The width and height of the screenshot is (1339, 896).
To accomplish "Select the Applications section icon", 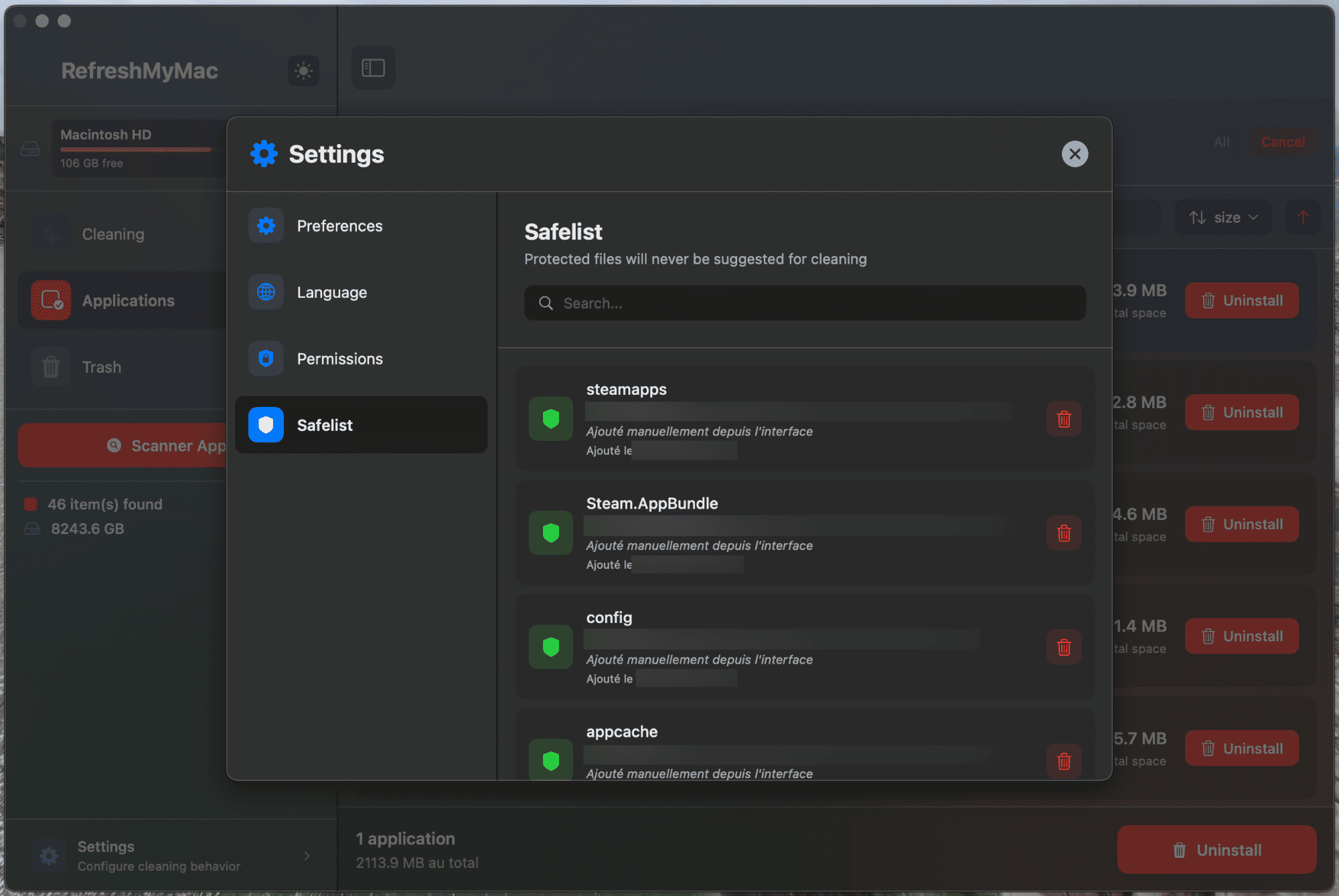I will [50, 300].
